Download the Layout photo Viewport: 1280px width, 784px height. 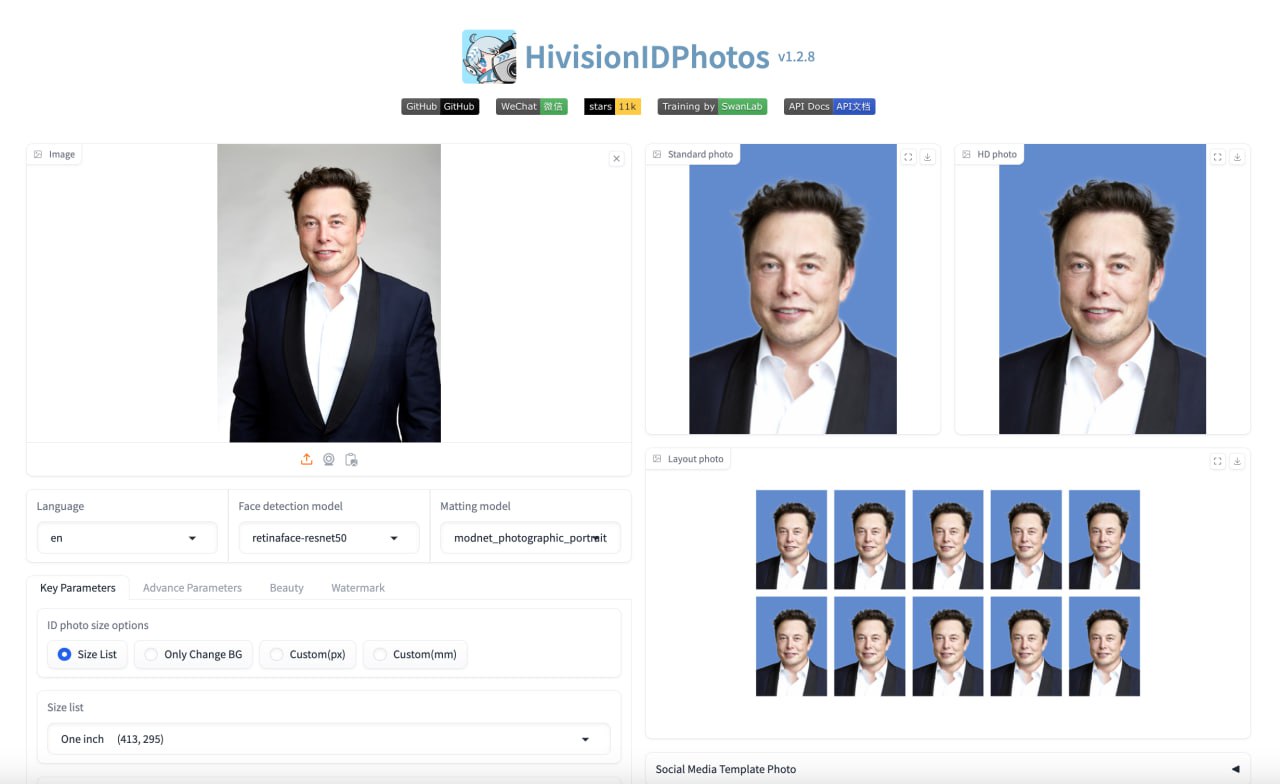(x=1237, y=461)
